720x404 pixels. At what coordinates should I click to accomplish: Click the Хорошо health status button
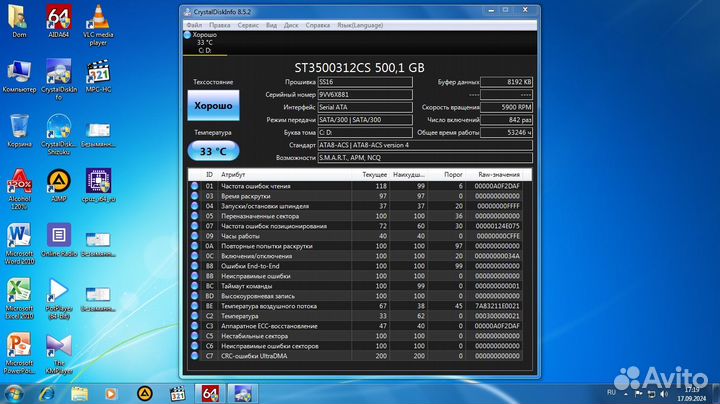click(214, 105)
